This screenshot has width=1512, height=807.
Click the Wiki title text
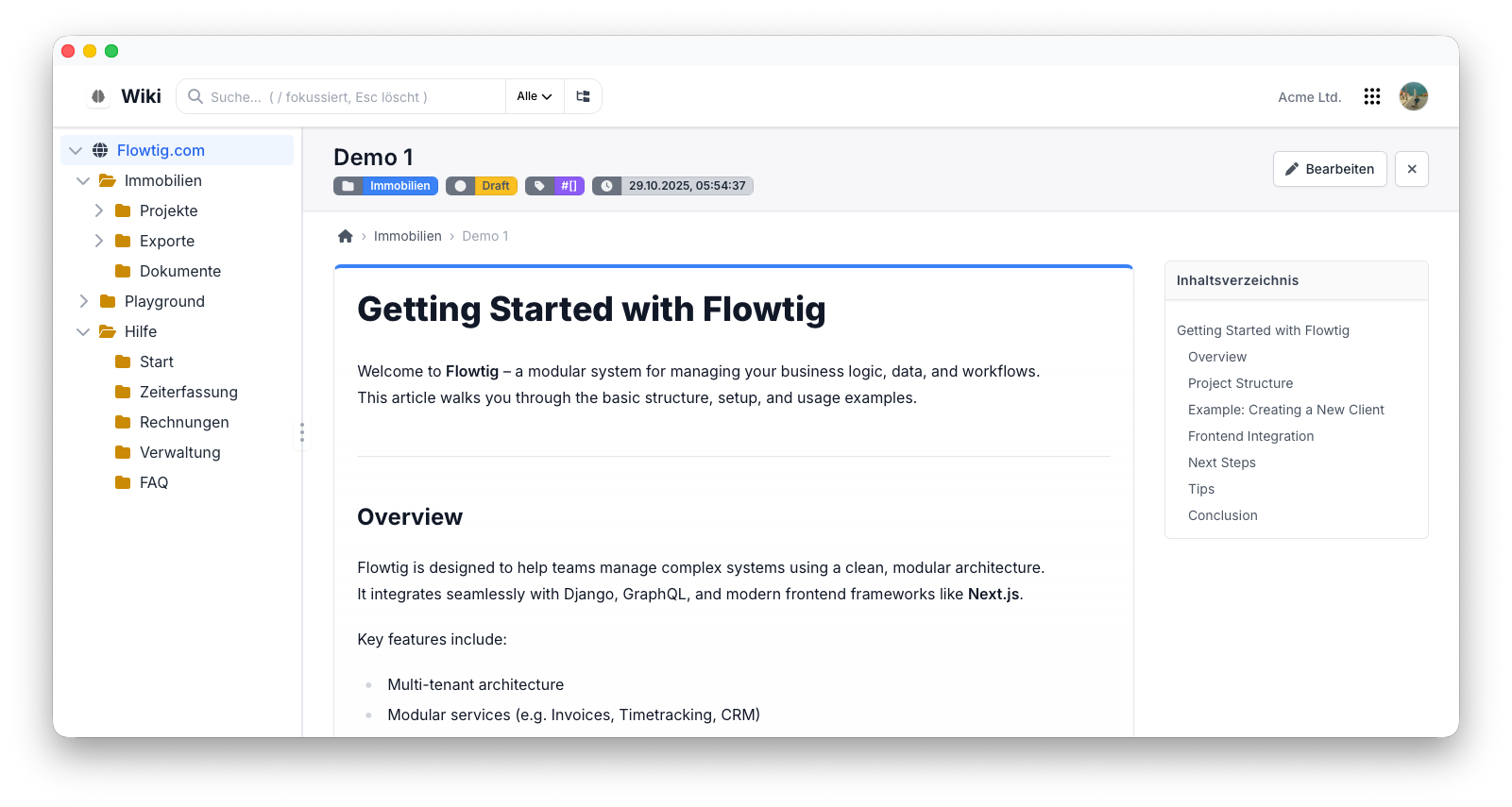(142, 96)
